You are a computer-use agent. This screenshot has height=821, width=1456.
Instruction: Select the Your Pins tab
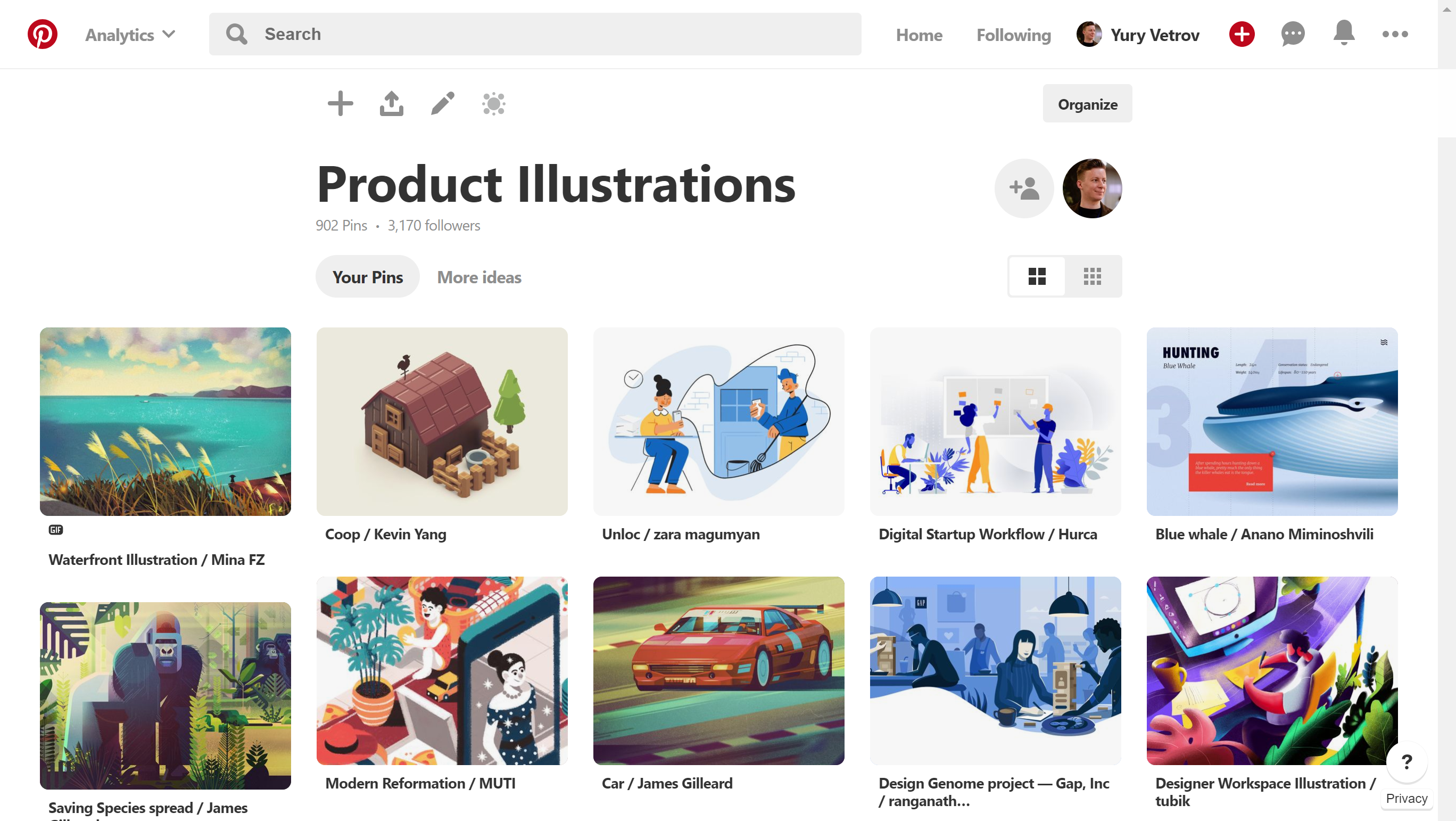coord(367,277)
